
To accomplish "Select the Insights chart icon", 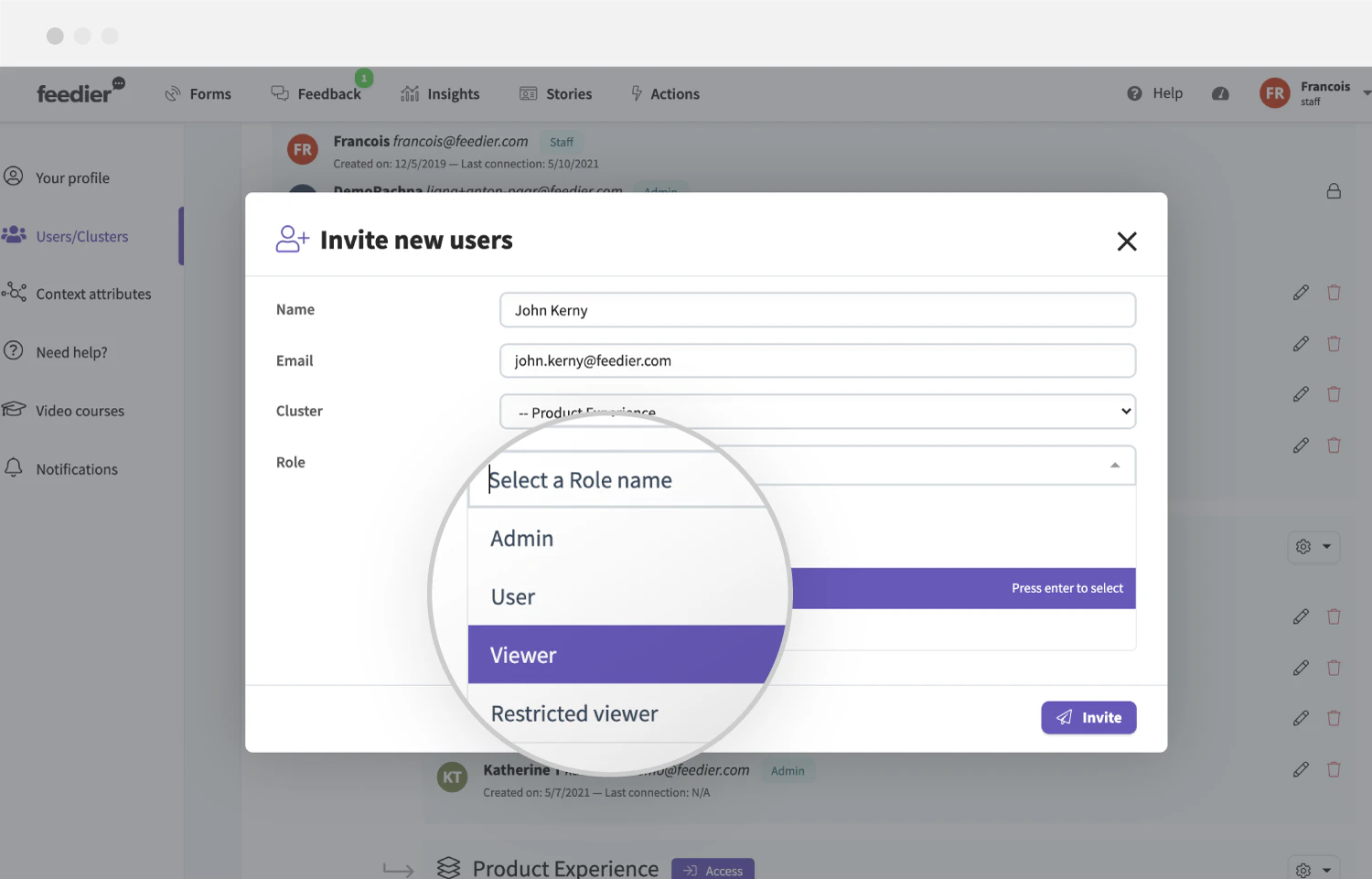I will pyautogui.click(x=409, y=93).
